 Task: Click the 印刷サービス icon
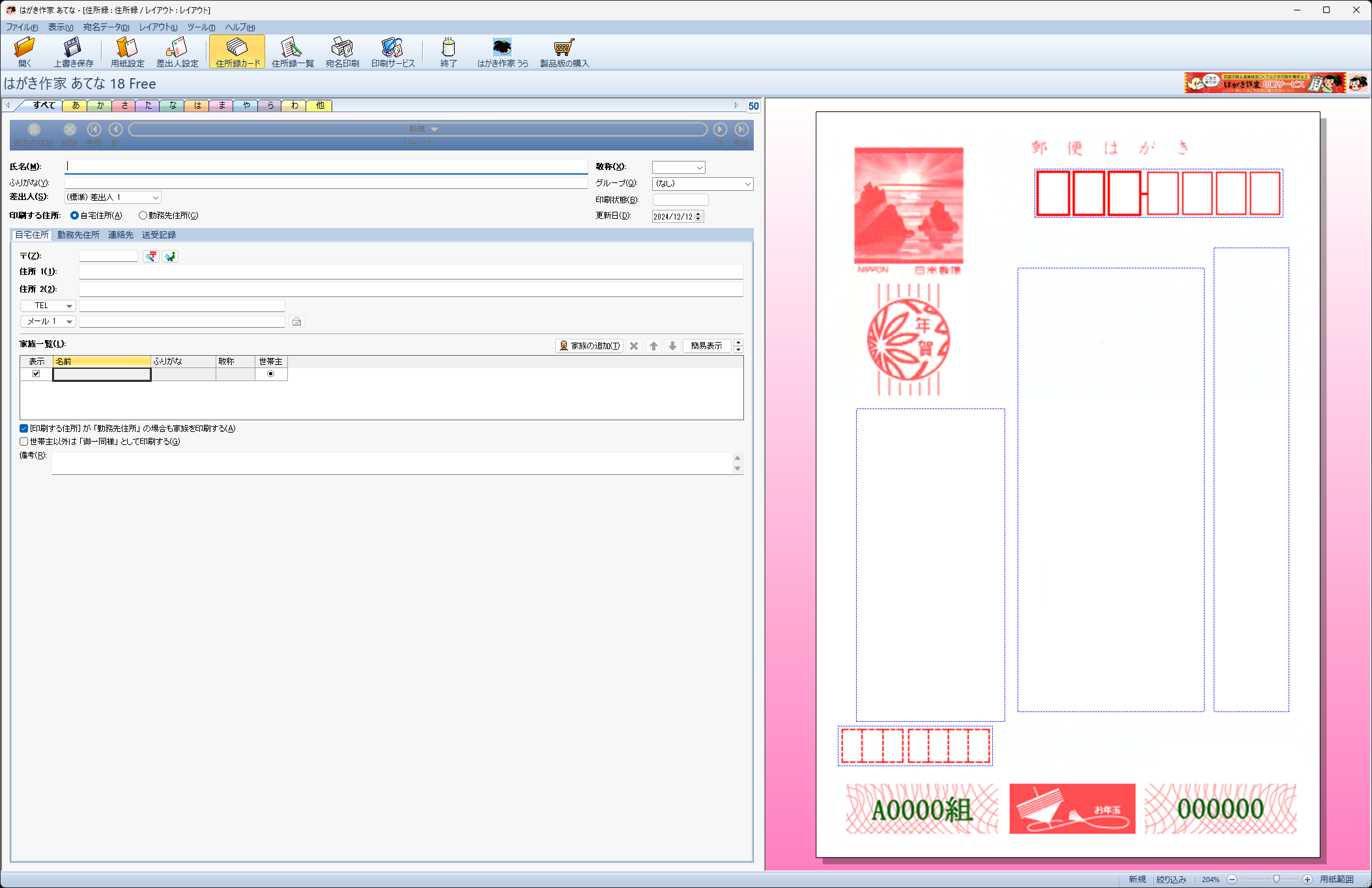pos(392,48)
